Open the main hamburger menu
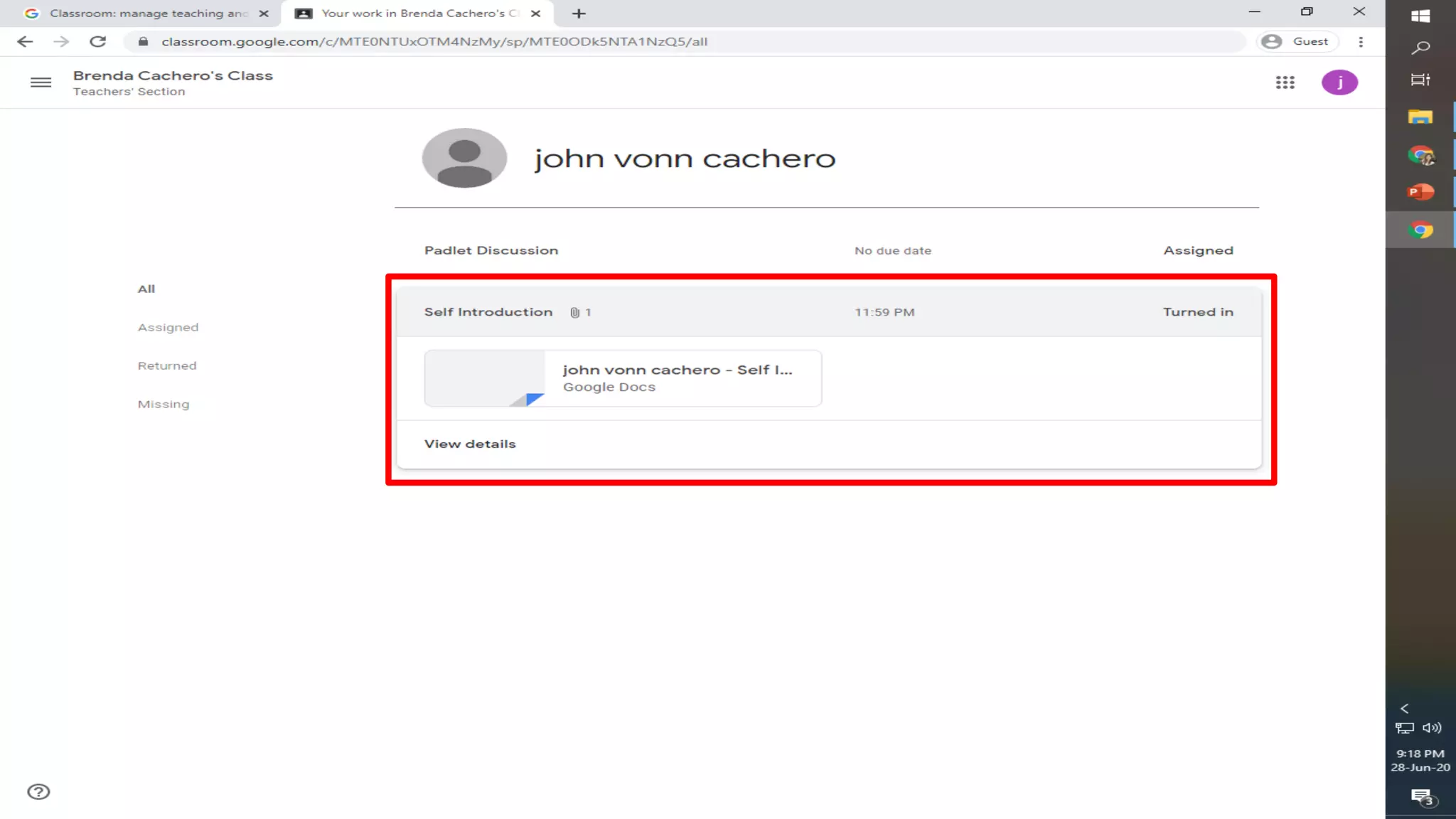The height and width of the screenshot is (819, 1456). [41, 82]
